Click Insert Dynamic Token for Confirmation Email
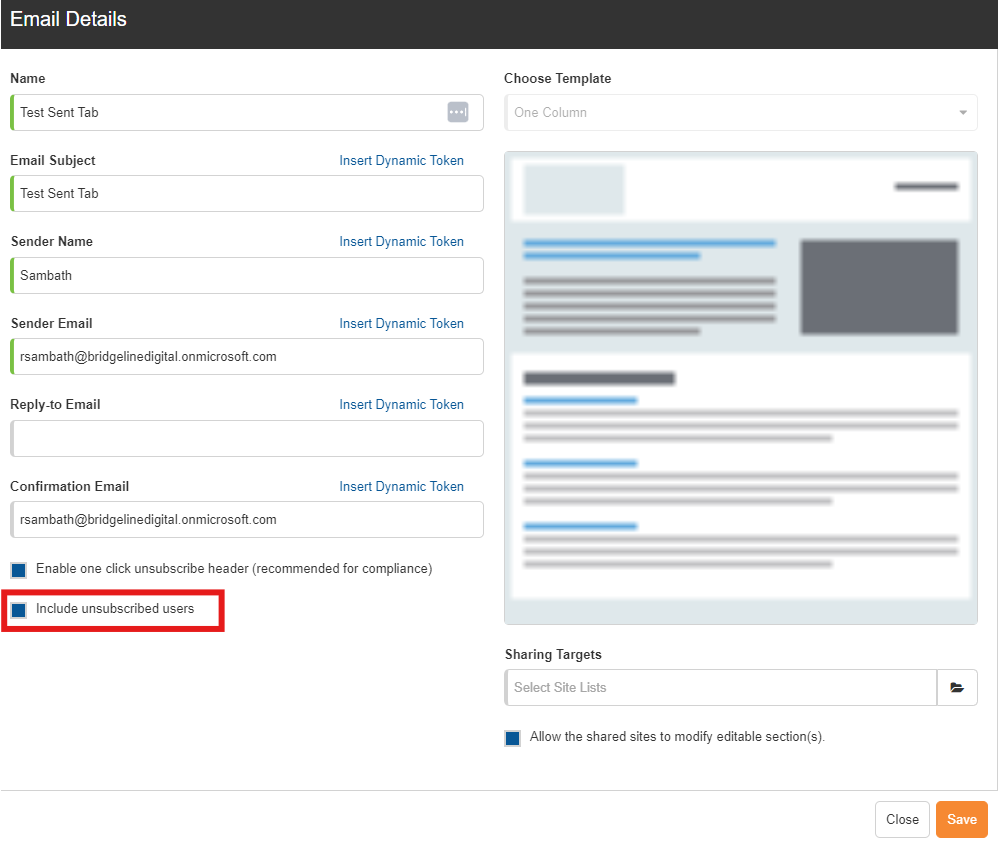Viewport: 998px width, 847px height. (401, 486)
